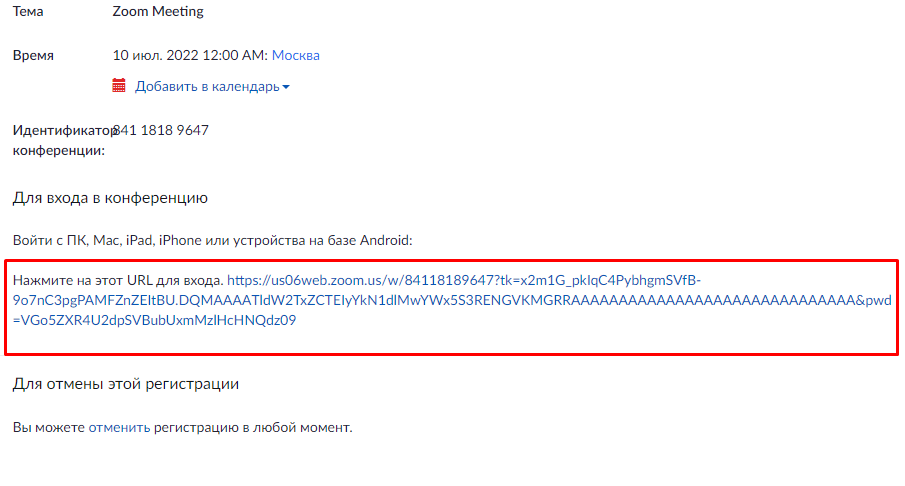Click the Войти с ПК, Mac, iPad line
905x486 pixels.
[x=212, y=240]
